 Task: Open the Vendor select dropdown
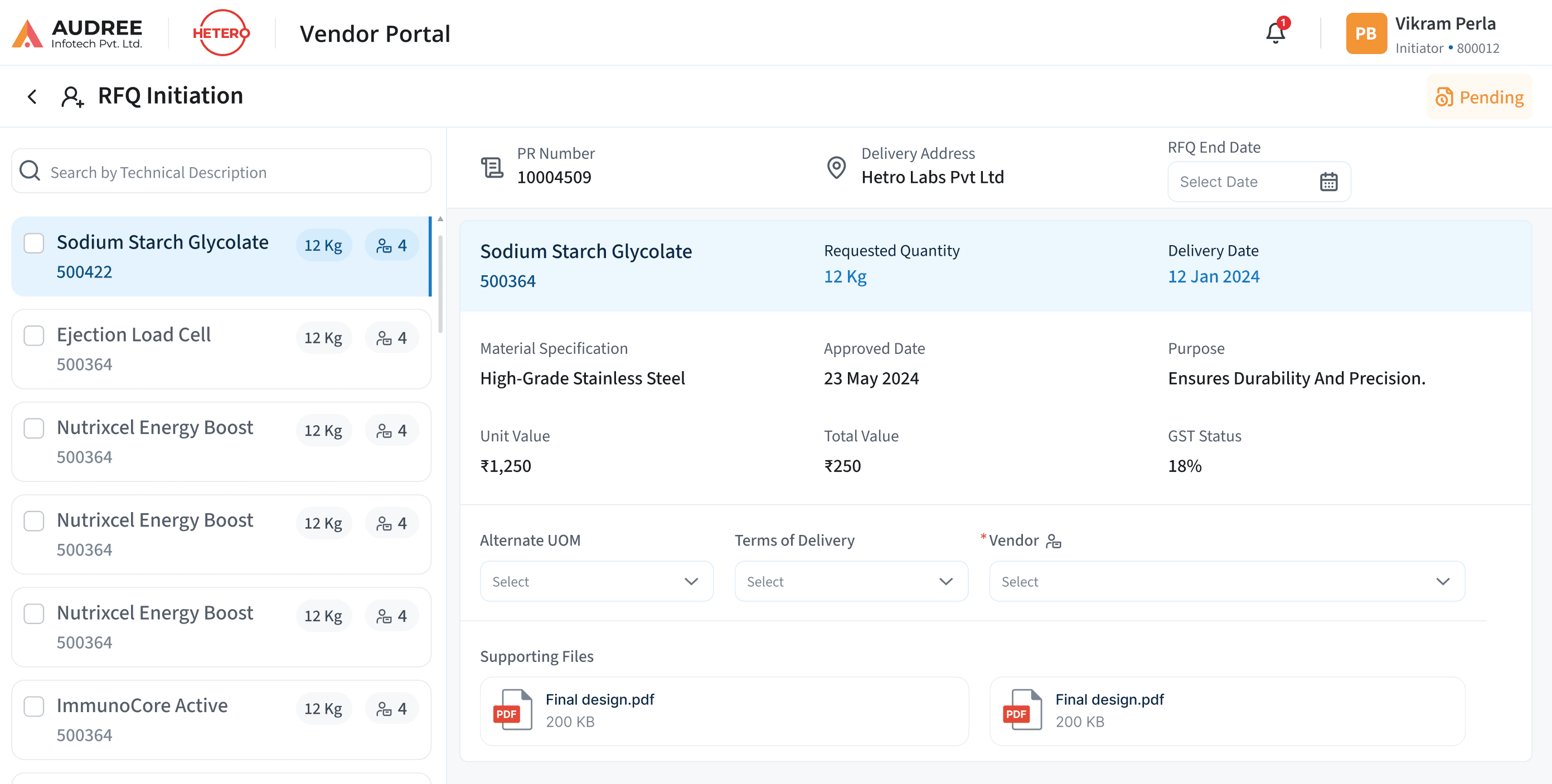(1226, 581)
